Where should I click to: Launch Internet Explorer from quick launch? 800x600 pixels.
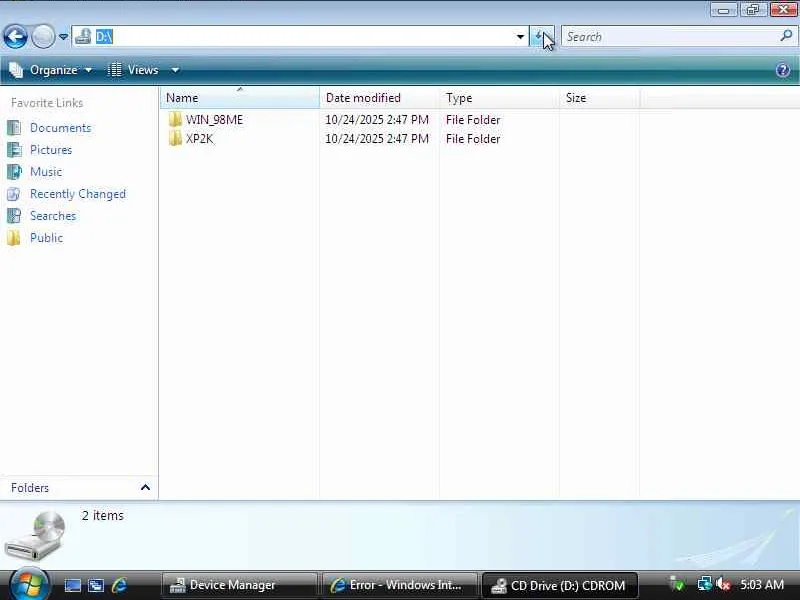119,585
